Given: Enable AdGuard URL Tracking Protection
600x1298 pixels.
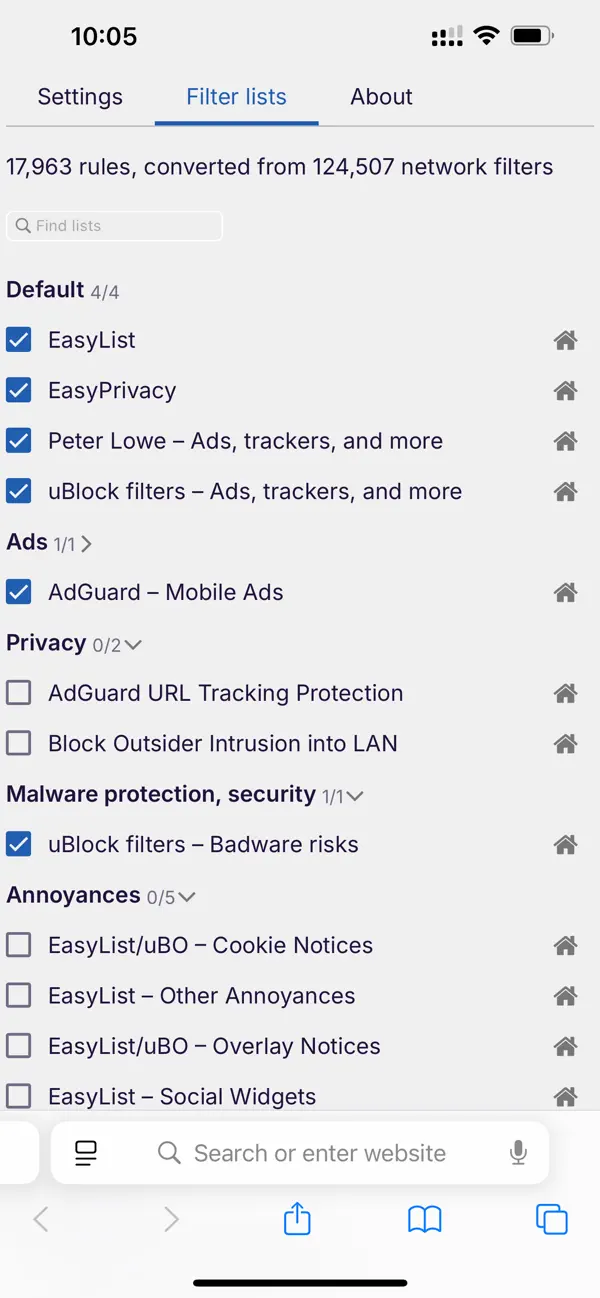Looking at the screenshot, I should (x=19, y=692).
